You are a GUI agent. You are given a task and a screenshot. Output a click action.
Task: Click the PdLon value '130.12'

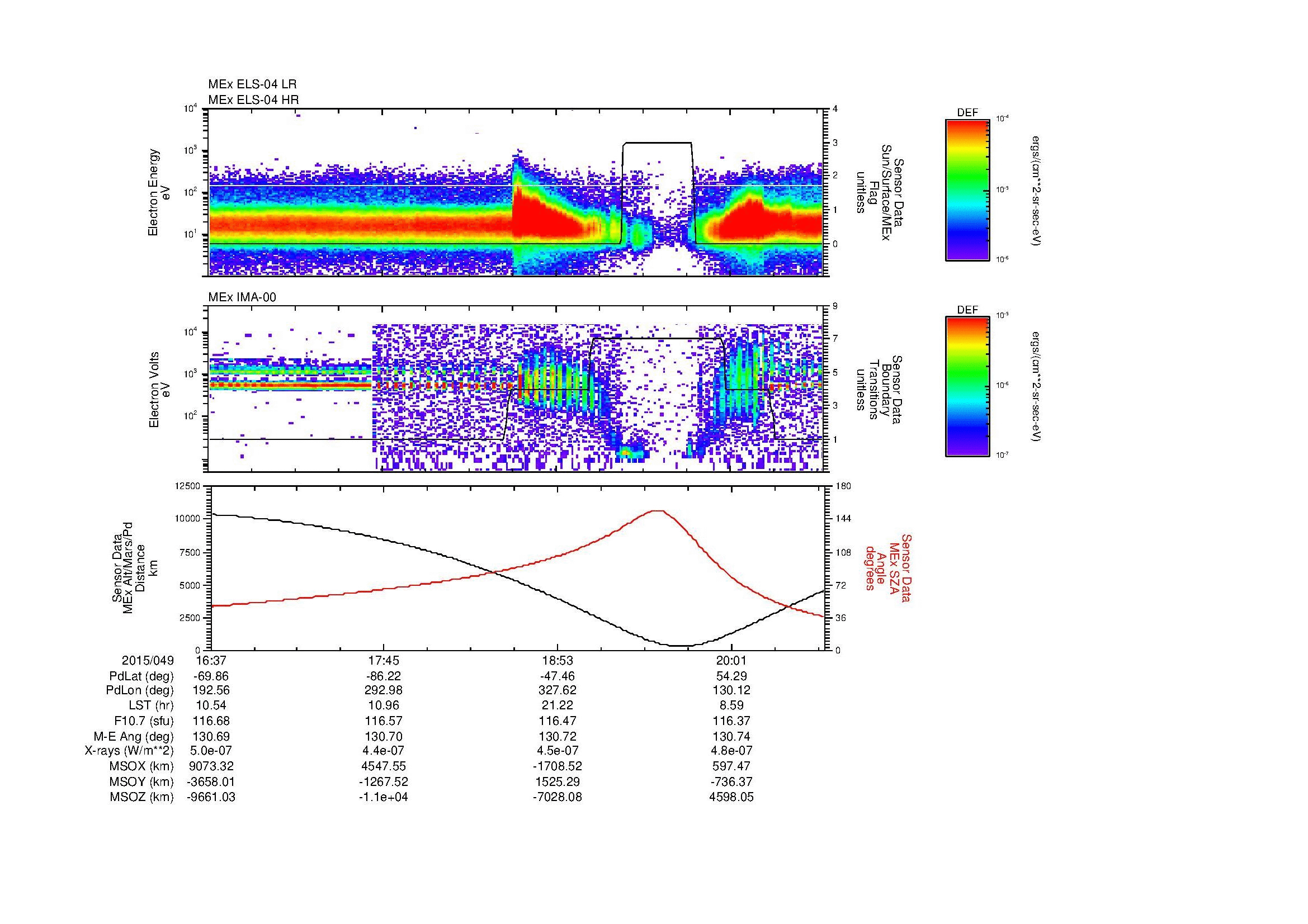pos(731,690)
